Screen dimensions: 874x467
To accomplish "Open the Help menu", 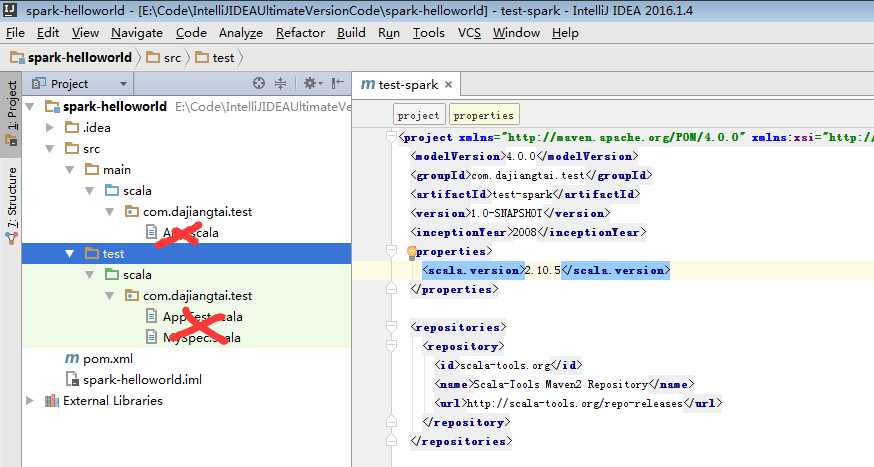I will (565, 33).
